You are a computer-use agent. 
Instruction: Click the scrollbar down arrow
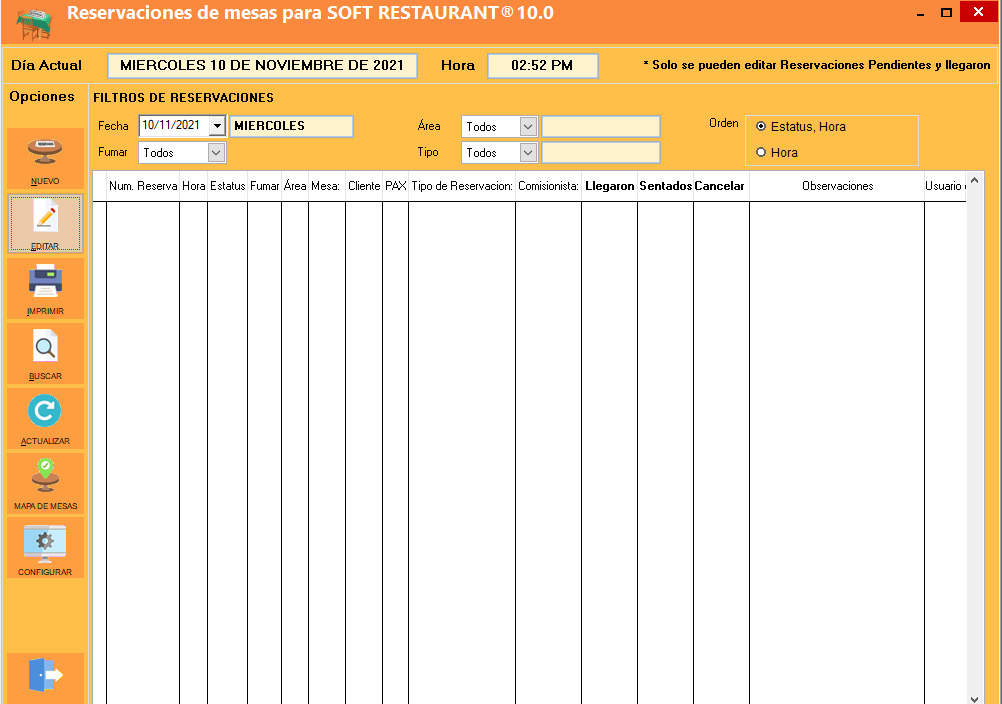tap(975, 698)
